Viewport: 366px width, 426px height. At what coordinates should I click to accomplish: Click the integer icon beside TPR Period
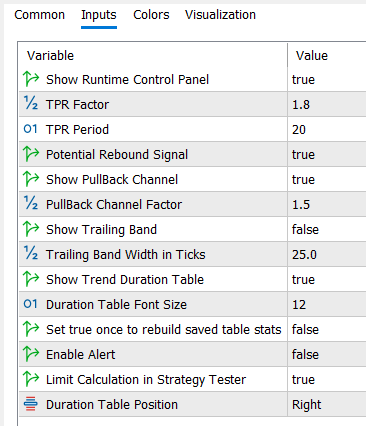[30, 129]
